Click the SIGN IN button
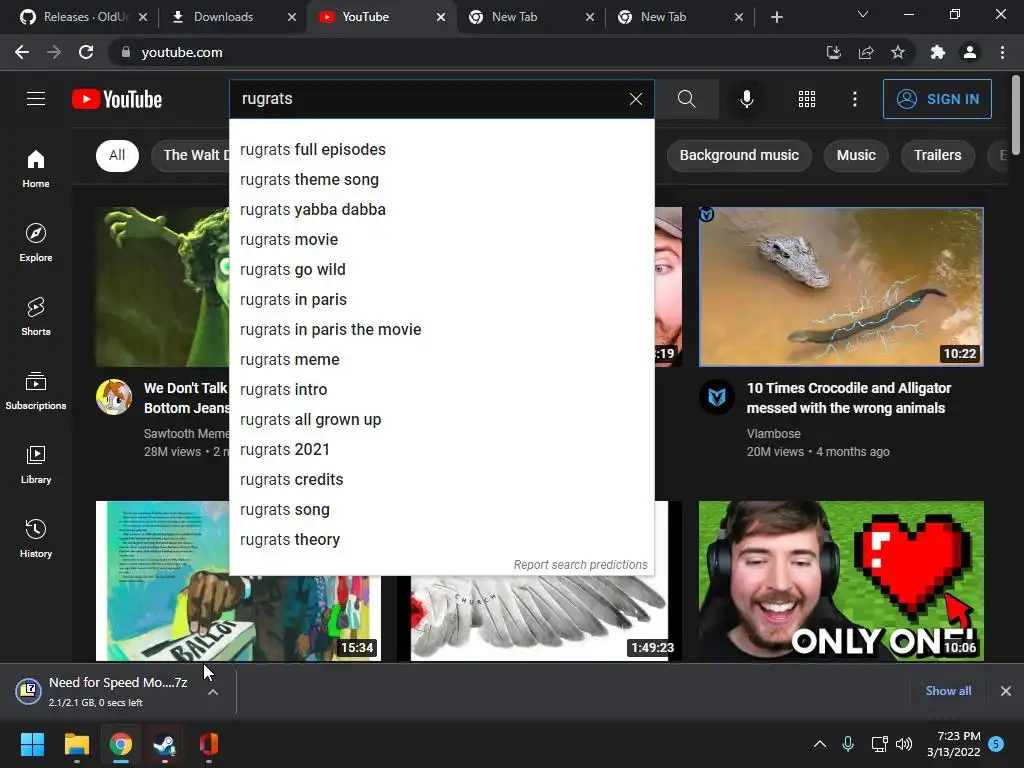1024x768 pixels. tap(937, 99)
